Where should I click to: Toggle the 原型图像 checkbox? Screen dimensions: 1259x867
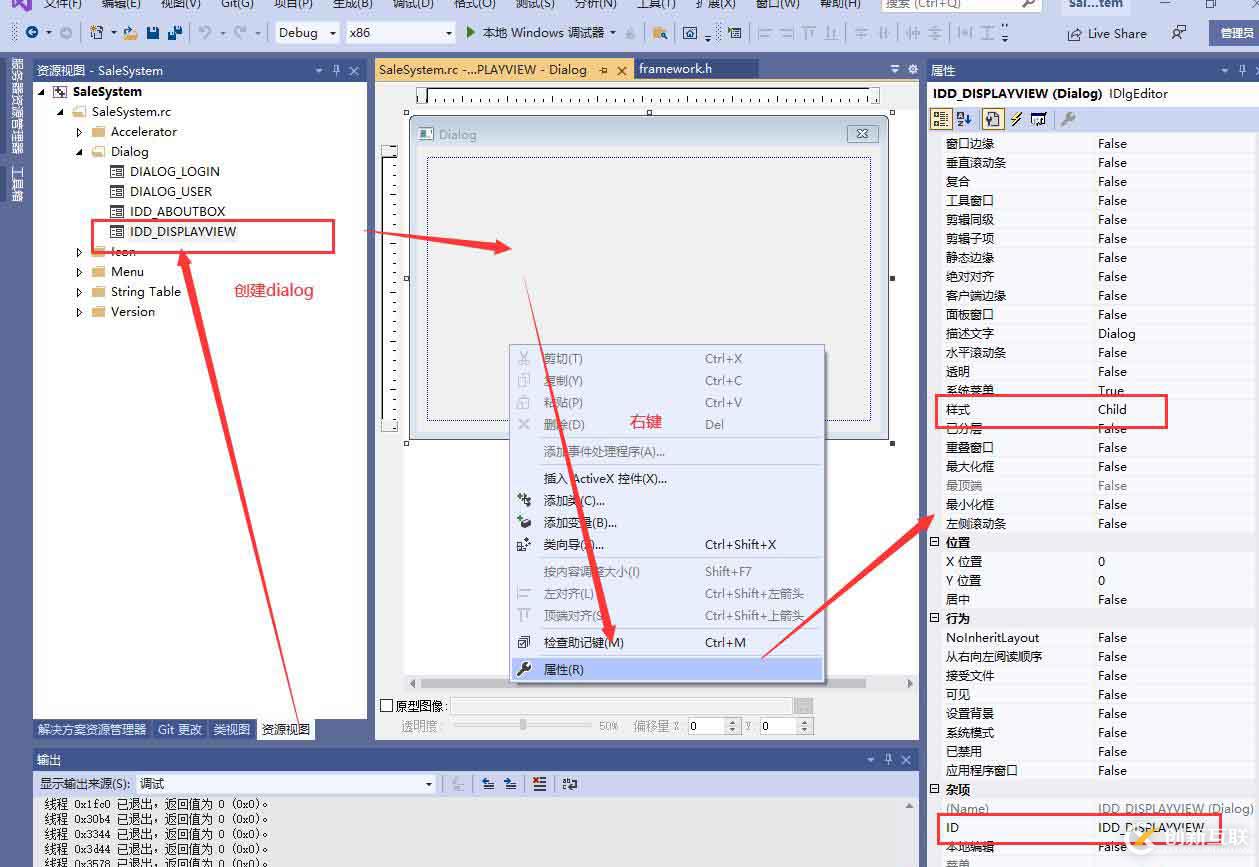pos(387,706)
